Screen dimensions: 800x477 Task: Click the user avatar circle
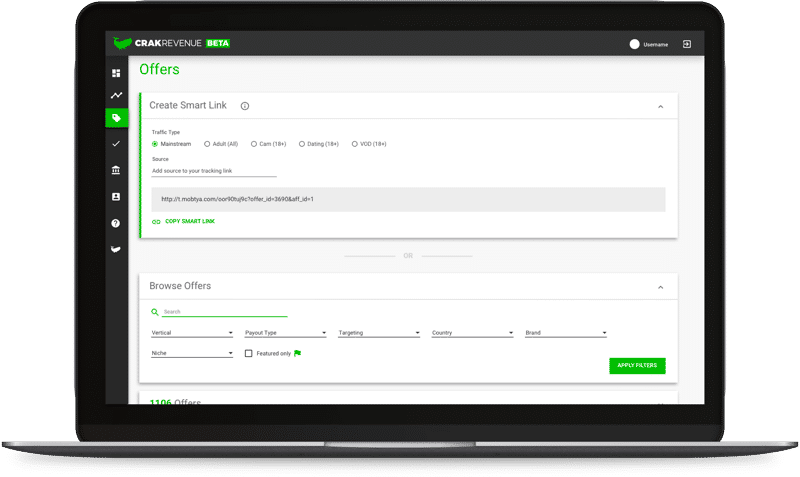coord(634,44)
